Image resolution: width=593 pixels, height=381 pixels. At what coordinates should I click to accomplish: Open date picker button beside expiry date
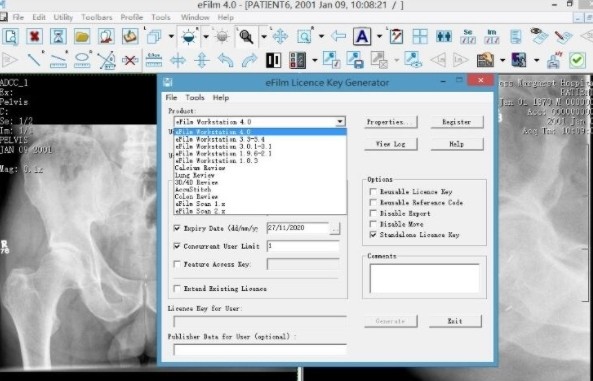tap(335, 228)
